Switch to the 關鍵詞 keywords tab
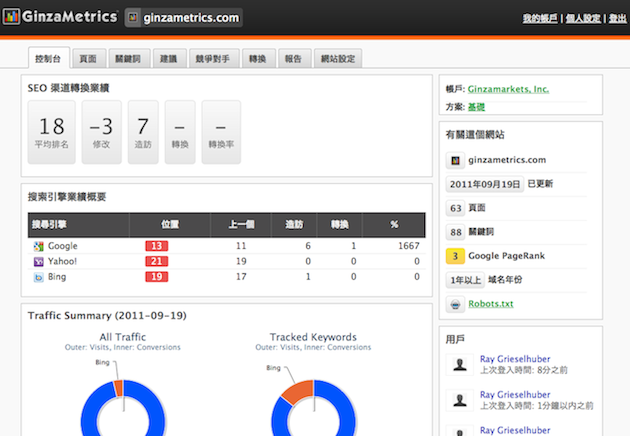 128,59
